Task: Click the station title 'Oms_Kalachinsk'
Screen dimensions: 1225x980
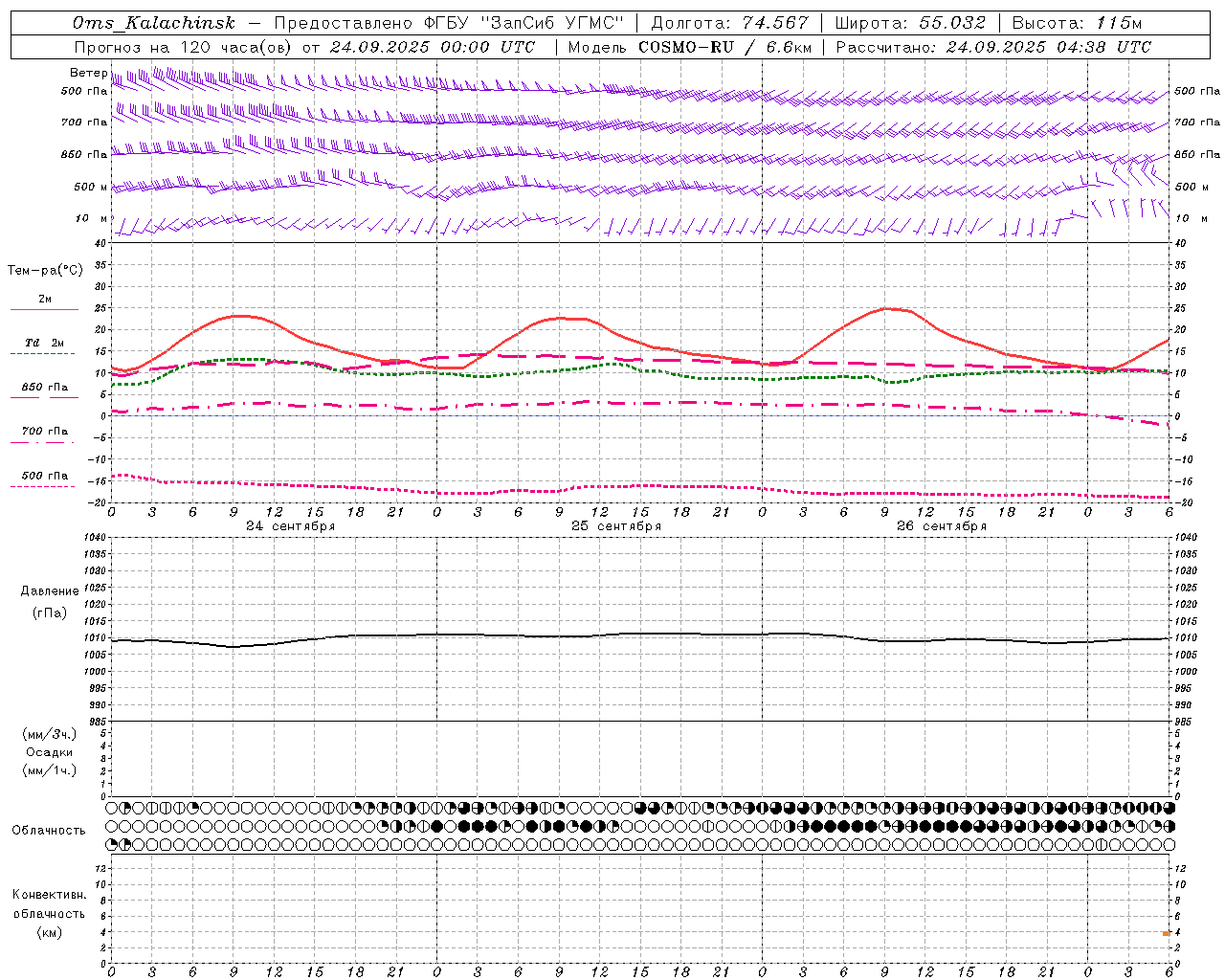Action: 154,23
